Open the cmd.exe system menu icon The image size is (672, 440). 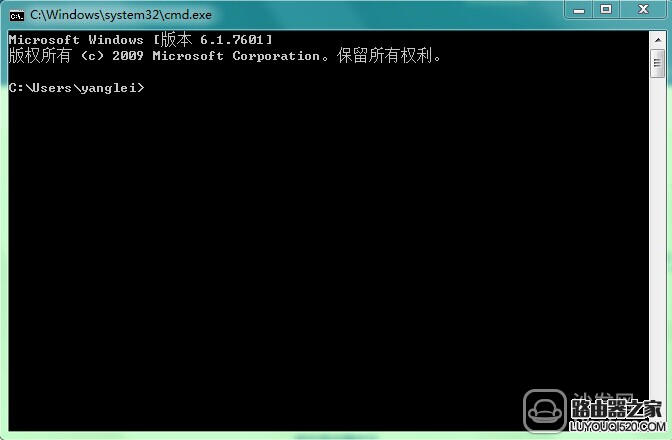[17, 16]
